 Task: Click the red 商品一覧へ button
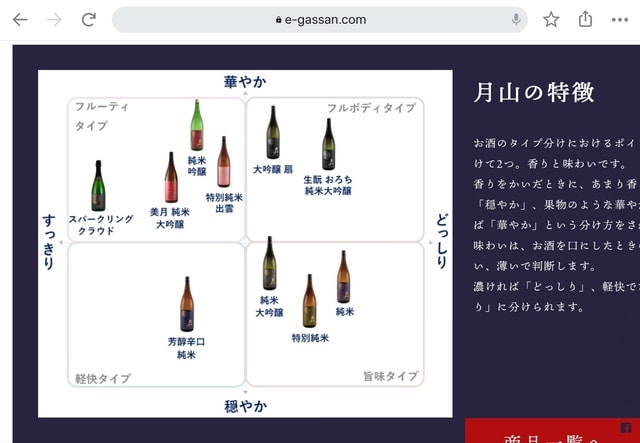pos(553,431)
